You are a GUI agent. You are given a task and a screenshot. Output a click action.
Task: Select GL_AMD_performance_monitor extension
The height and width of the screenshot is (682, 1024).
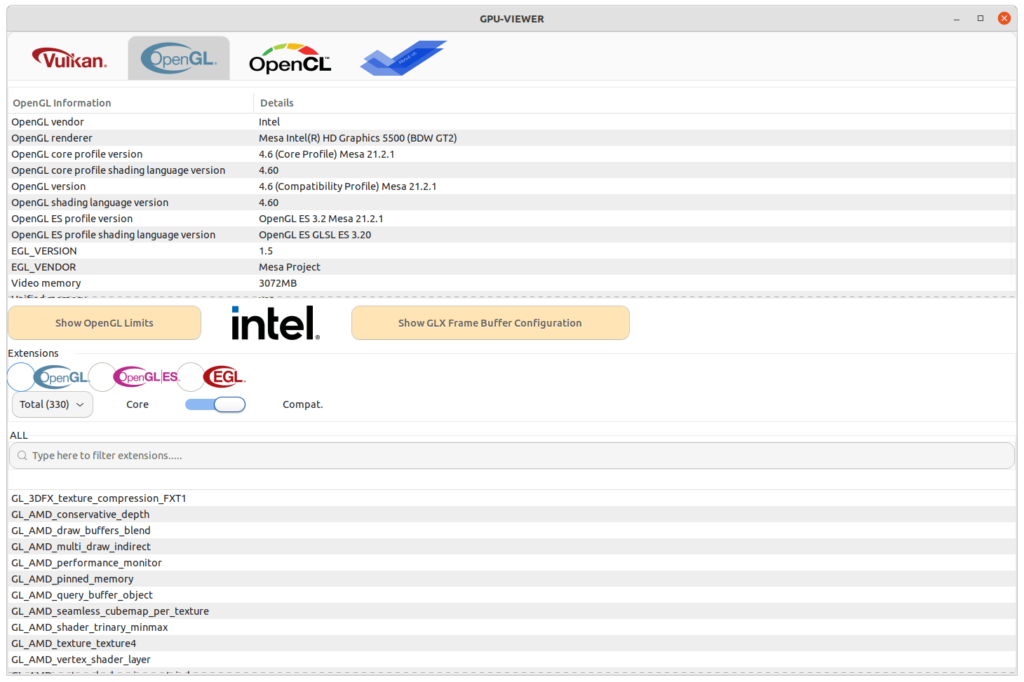512,562
